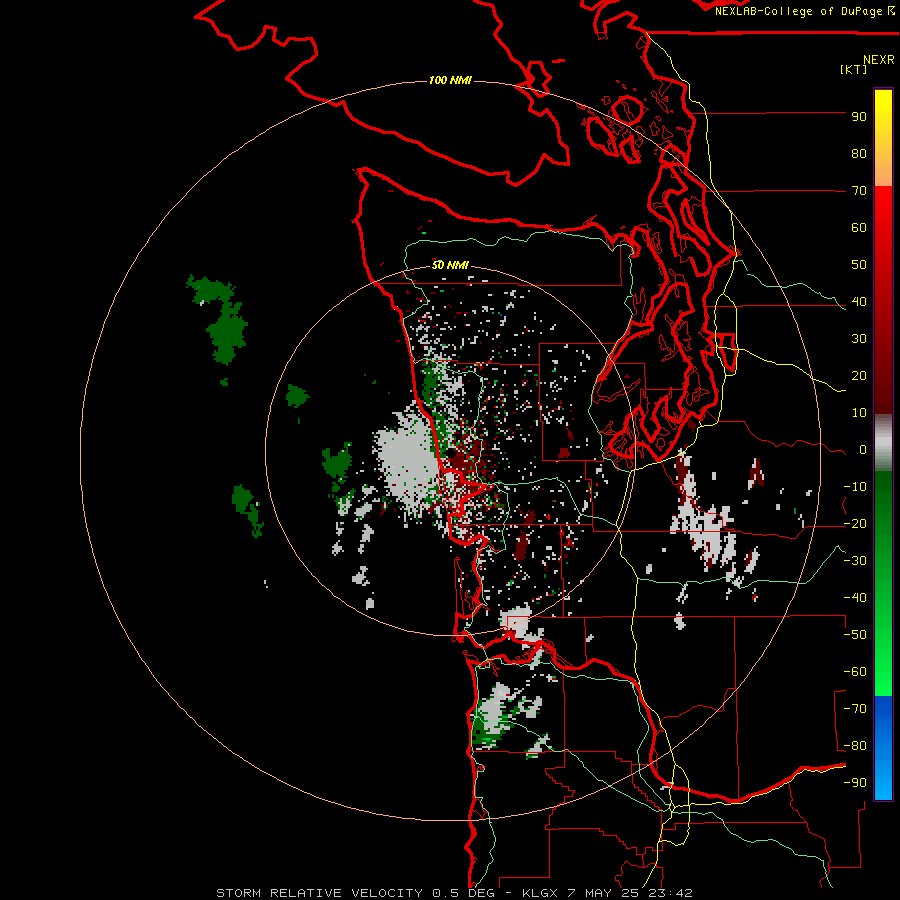
Task: Click the "90" value on the velocity scale
Action: [x=859, y=117]
